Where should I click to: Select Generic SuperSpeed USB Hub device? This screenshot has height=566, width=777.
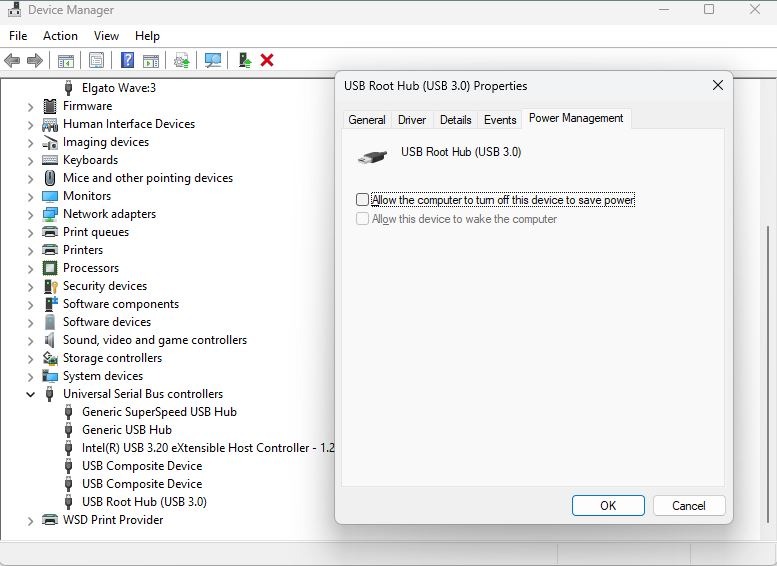pos(159,412)
